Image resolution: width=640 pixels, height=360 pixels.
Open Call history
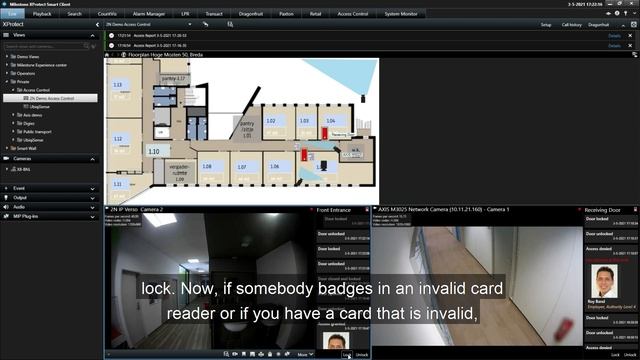(571, 25)
